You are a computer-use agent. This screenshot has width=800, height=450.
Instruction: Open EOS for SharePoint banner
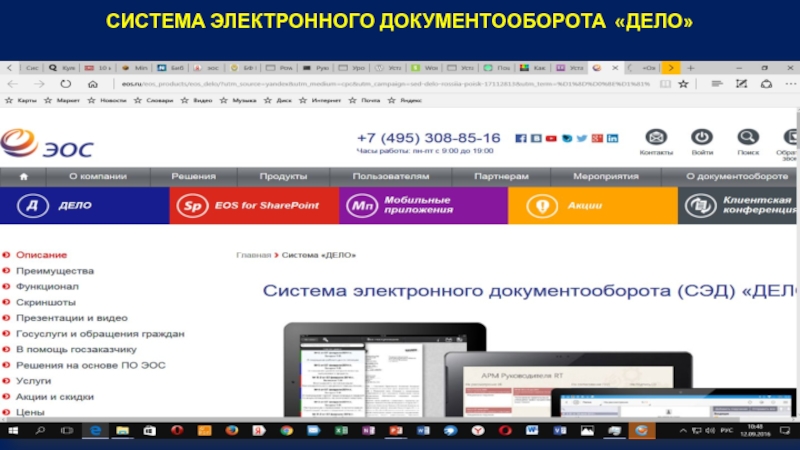(254, 206)
